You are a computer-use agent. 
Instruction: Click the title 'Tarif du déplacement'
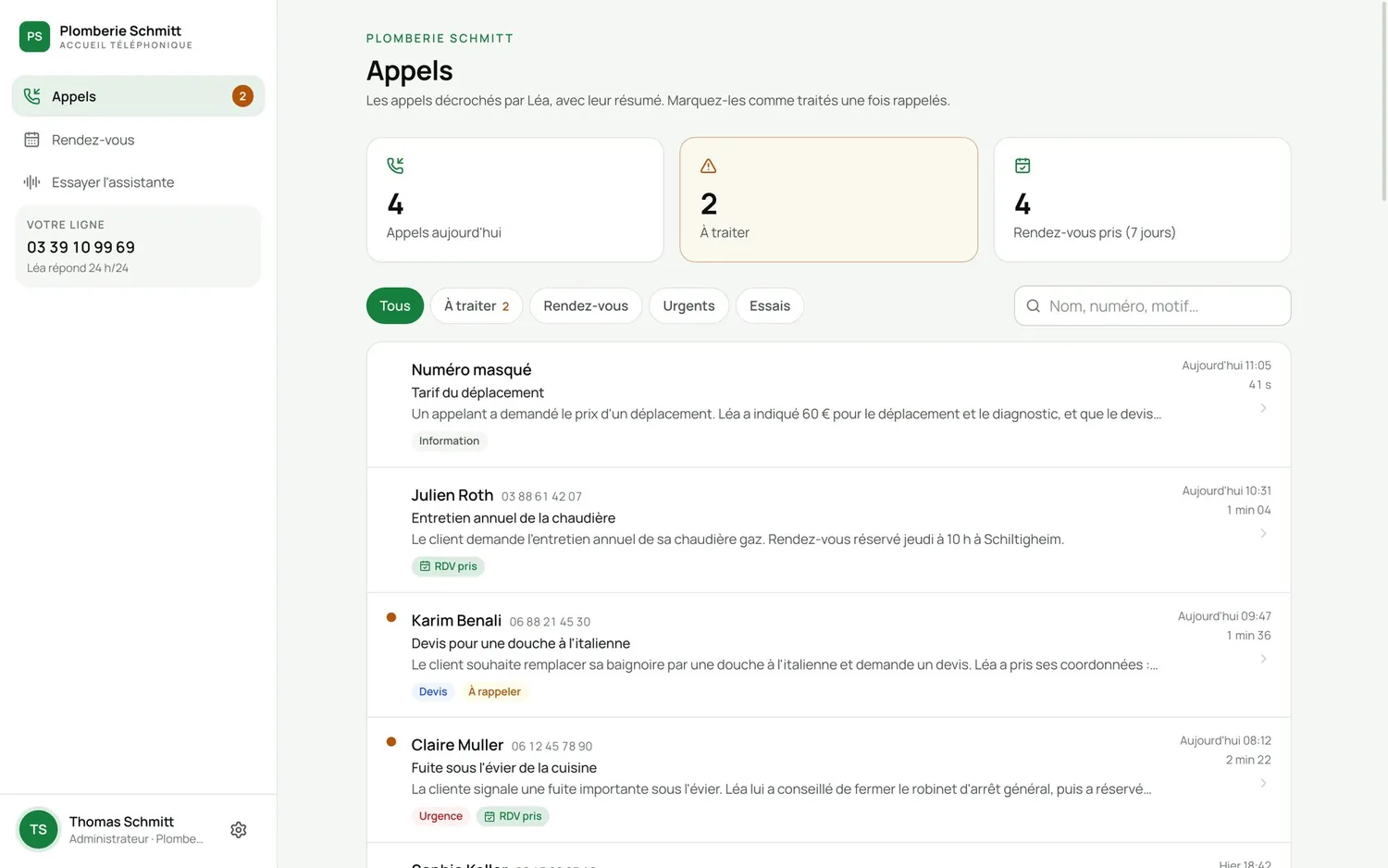pyautogui.click(x=477, y=393)
